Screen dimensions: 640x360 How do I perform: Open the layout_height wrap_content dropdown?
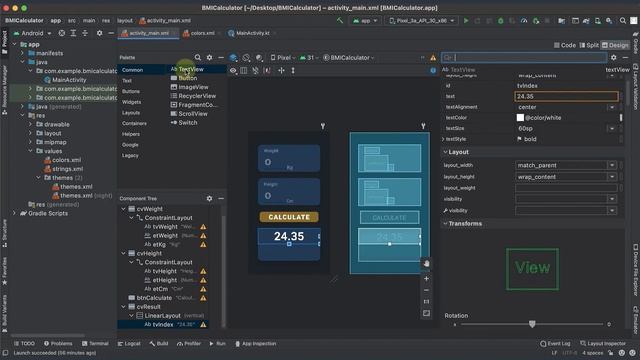(x=612, y=177)
